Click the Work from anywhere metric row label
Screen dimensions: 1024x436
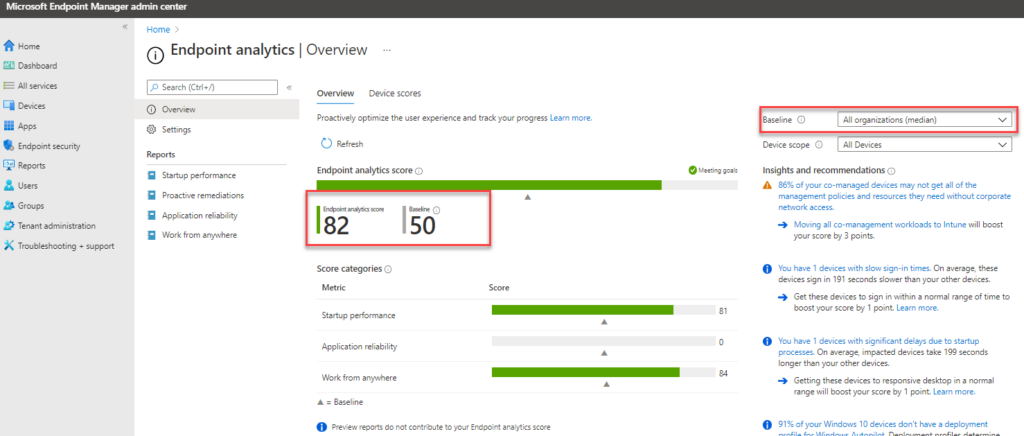tap(359, 378)
